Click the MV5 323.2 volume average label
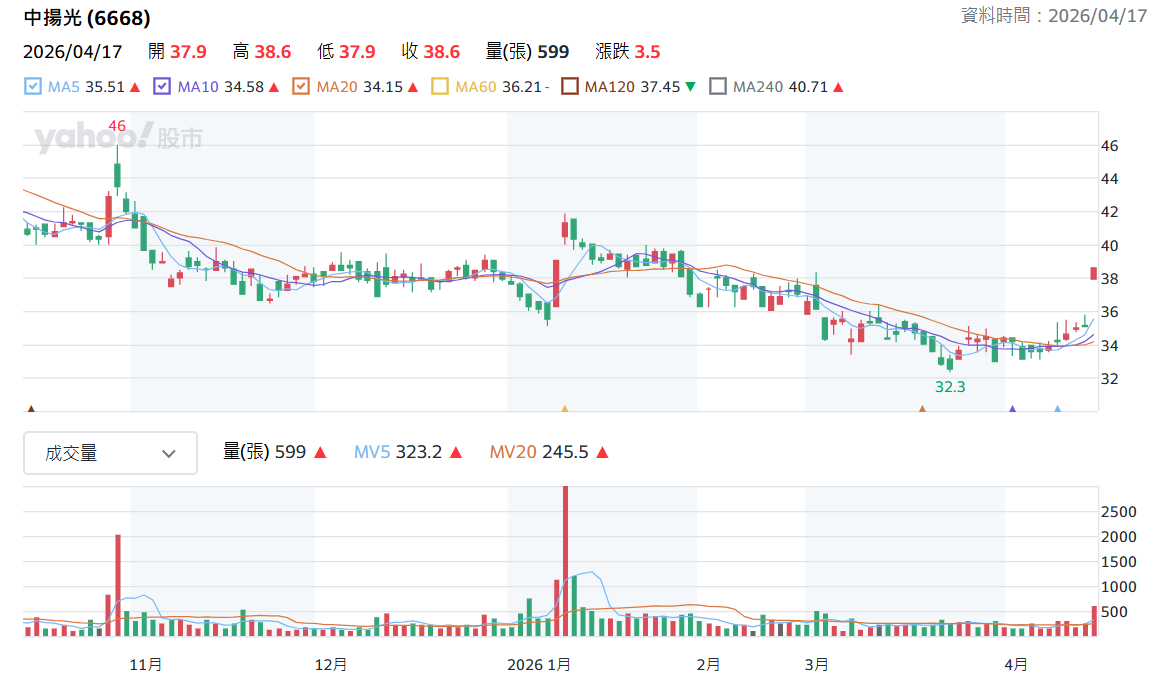1170x686 pixels. pos(398,452)
